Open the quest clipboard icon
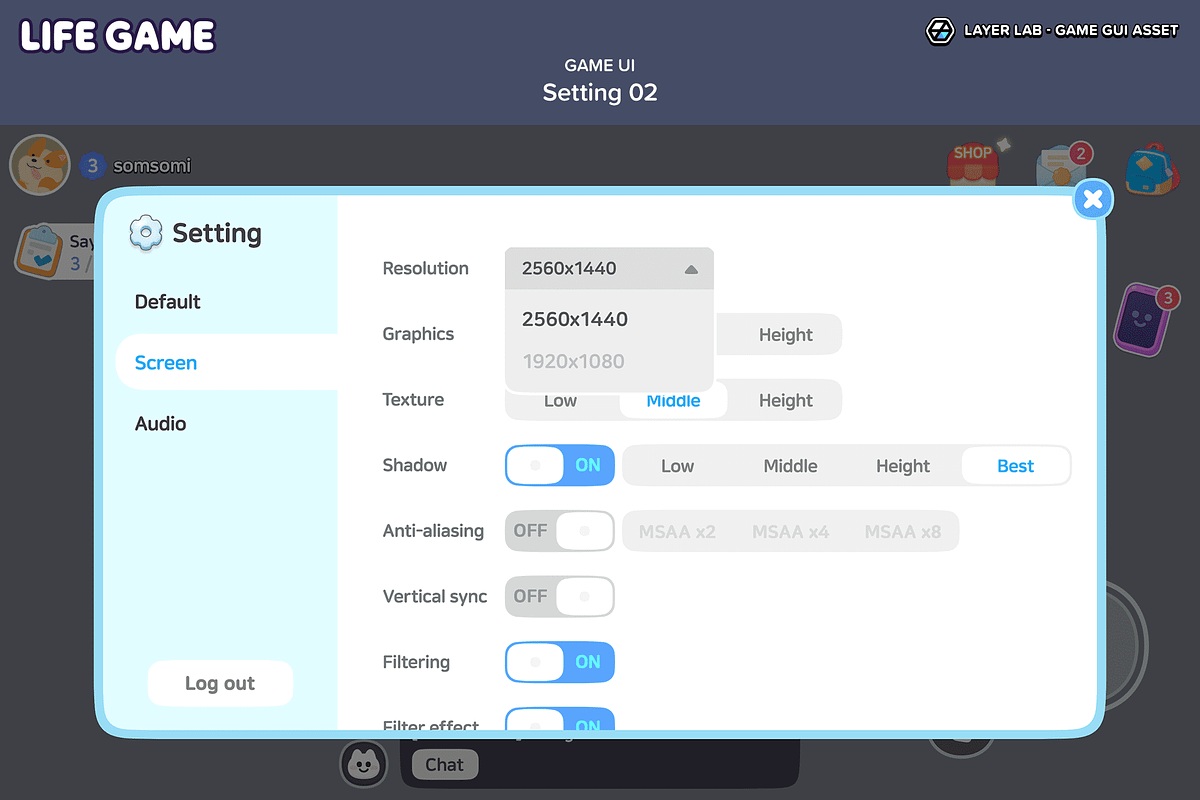This screenshot has height=800, width=1200. (x=40, y=250)
